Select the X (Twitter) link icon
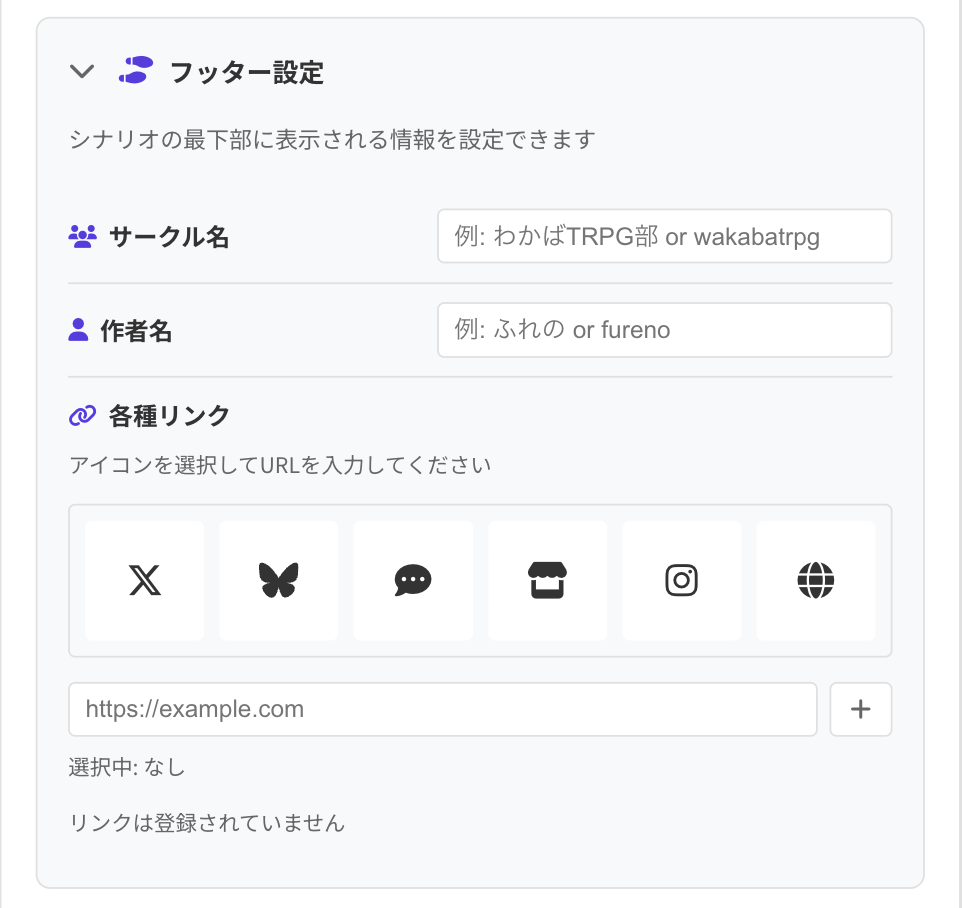Image resolution: width=962 pixels, height=908 pixels. click(145, 580)
